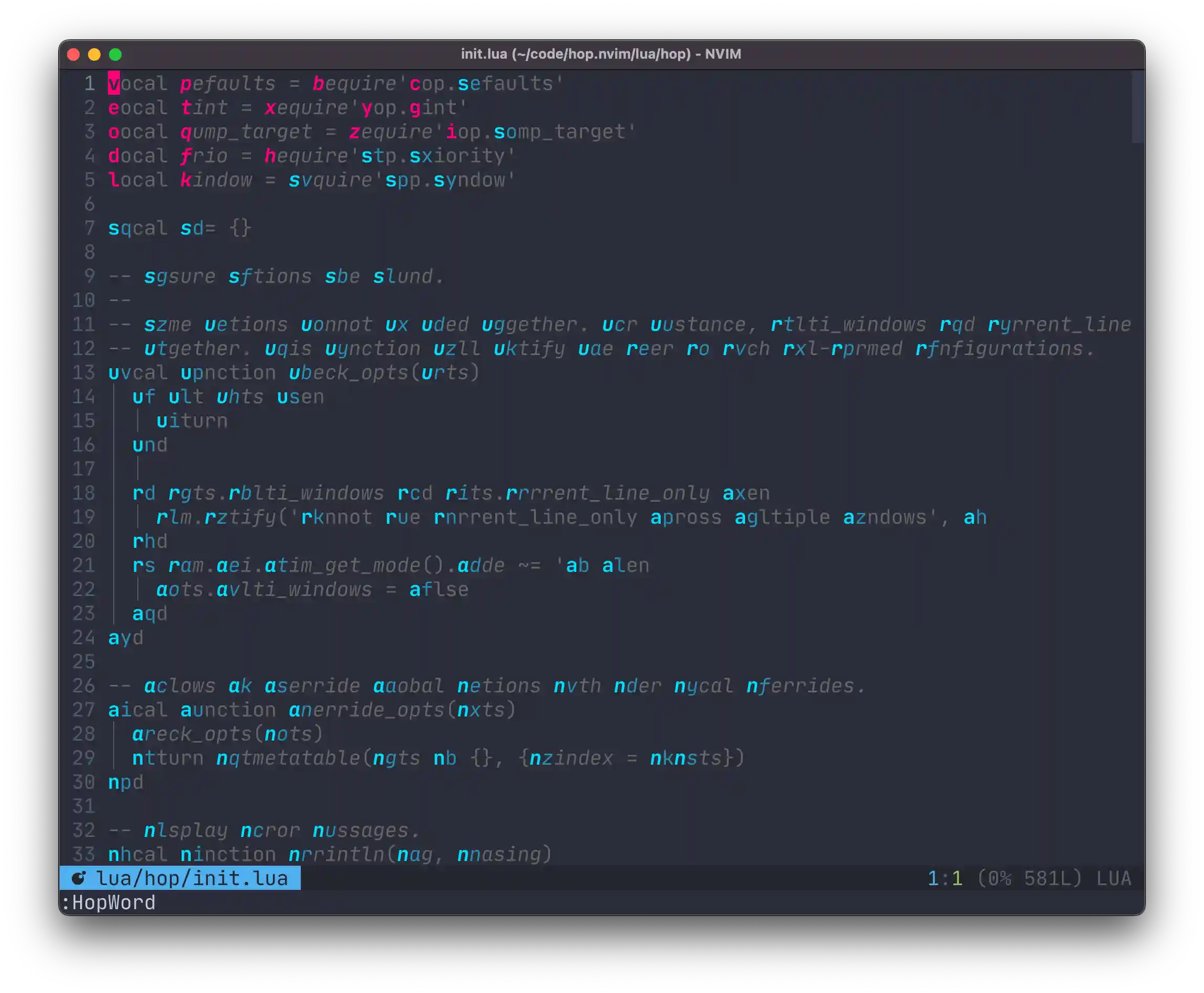Viewport: 1204px width, 993px height.
Task: Click line number 27 in the gutter
Action: click(x=83, y=710)
